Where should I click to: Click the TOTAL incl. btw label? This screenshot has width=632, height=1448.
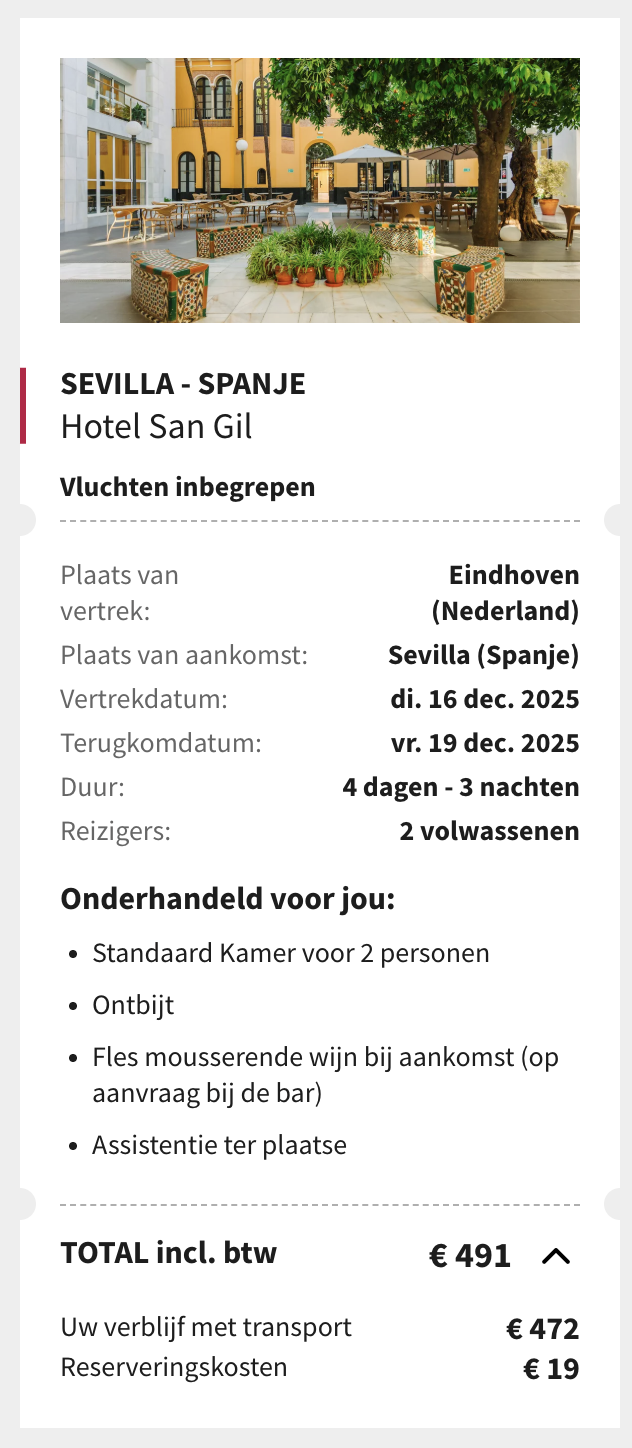click(168, 1253)
